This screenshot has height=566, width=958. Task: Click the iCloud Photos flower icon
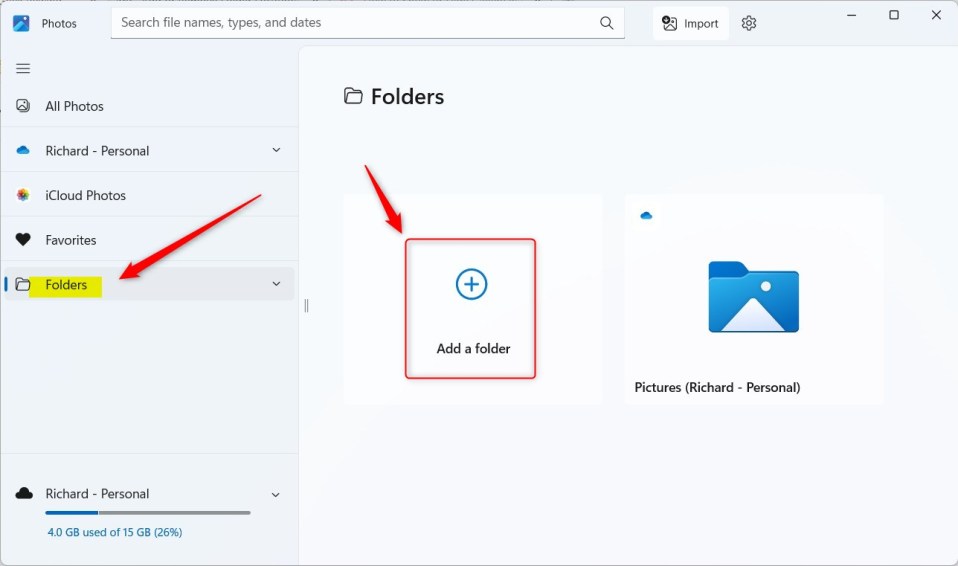pyautogui.click(x=23, y=195)
